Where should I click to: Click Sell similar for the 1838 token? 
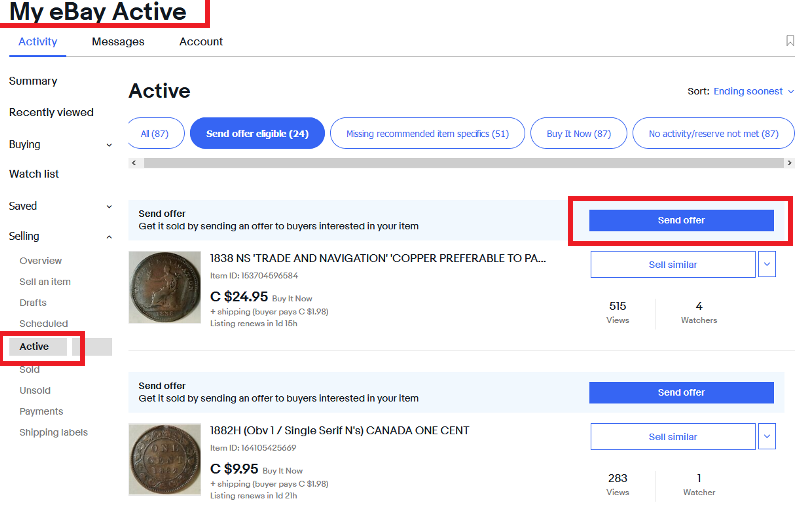pyautogui.click(x=672, y=264)
